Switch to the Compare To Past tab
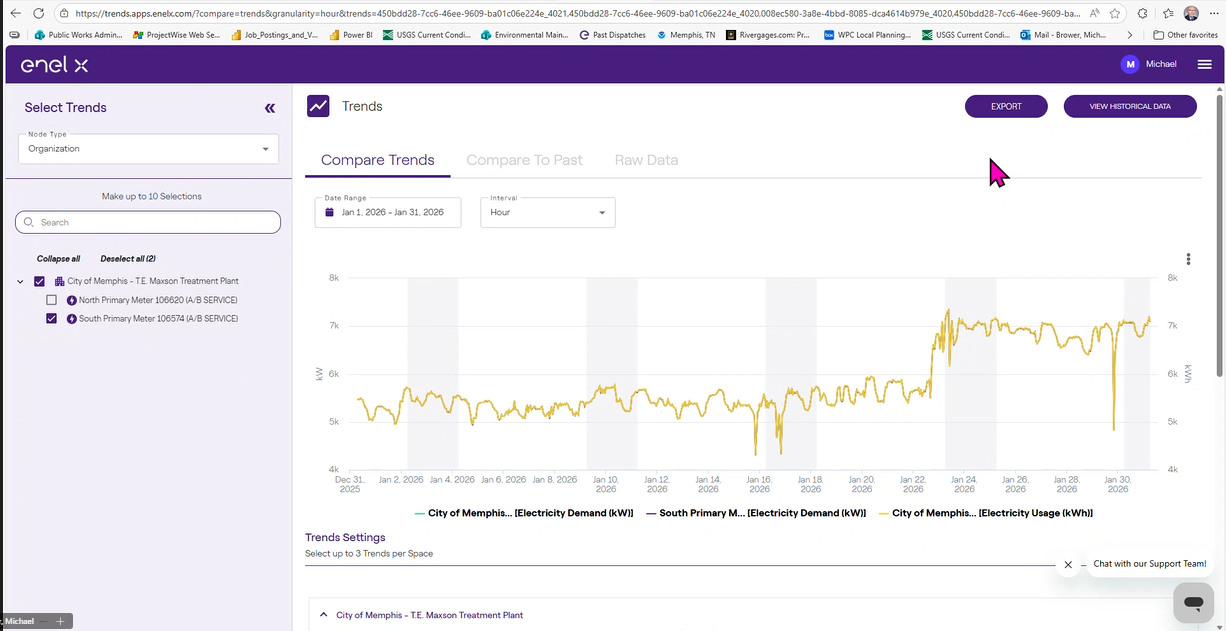Viewport: 1226px width, 631px height. pos(524,160)
